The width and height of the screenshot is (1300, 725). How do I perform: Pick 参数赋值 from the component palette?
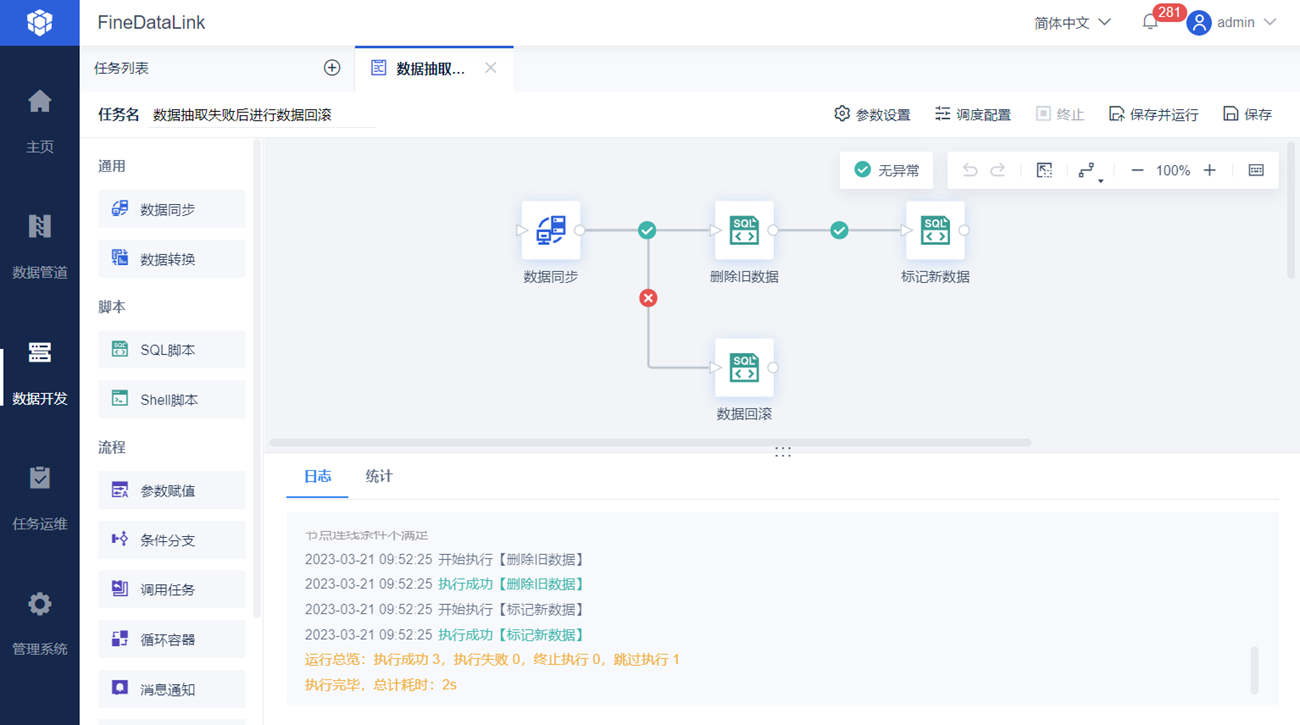pos(172,490)
